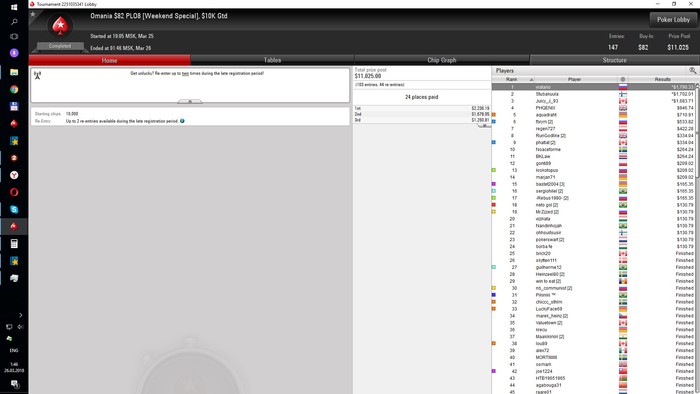Select player marjan71

pyautogui.click(x=594, y=177)
